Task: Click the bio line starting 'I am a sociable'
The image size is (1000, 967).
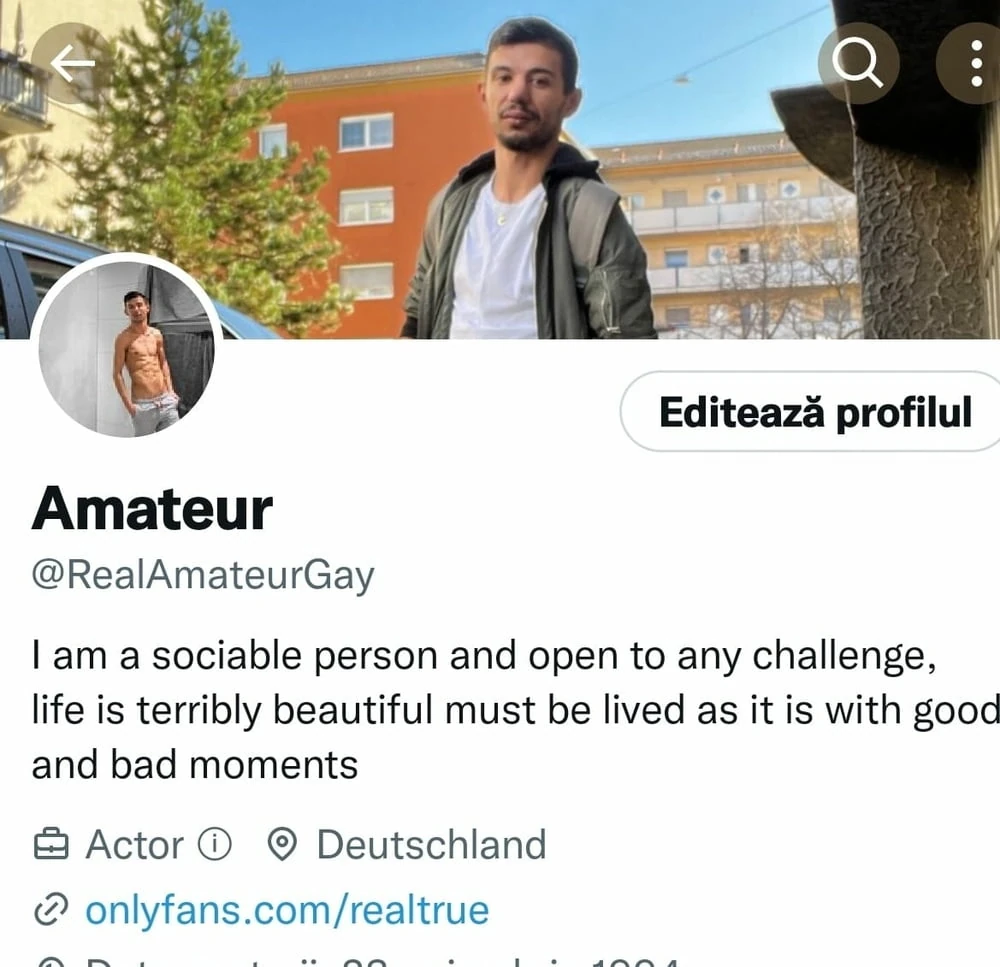Action: click(485, 656)
